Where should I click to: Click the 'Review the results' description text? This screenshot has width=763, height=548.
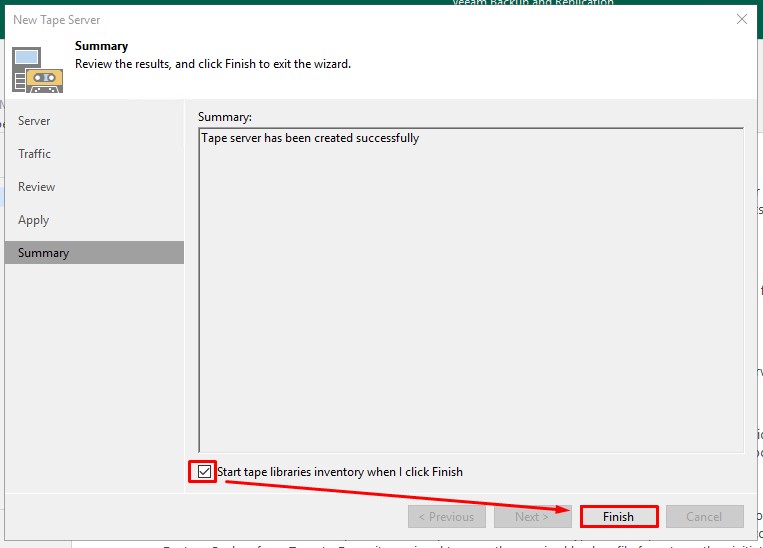click(x=213, y=64)
